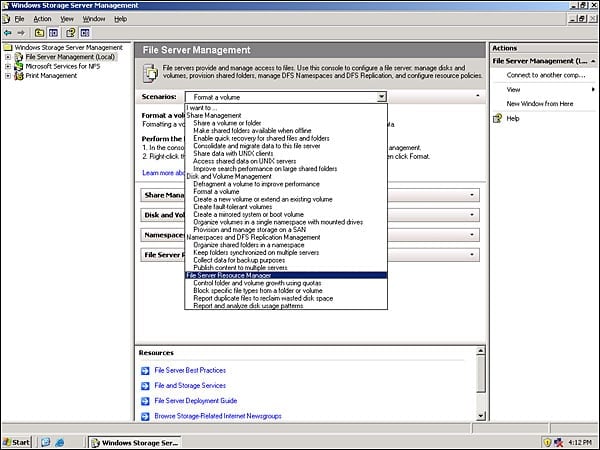Click arrow icon beside File Server Best Practices
Image resolution: width=600 pixels, height=450 pixels.
click(145, 370)
